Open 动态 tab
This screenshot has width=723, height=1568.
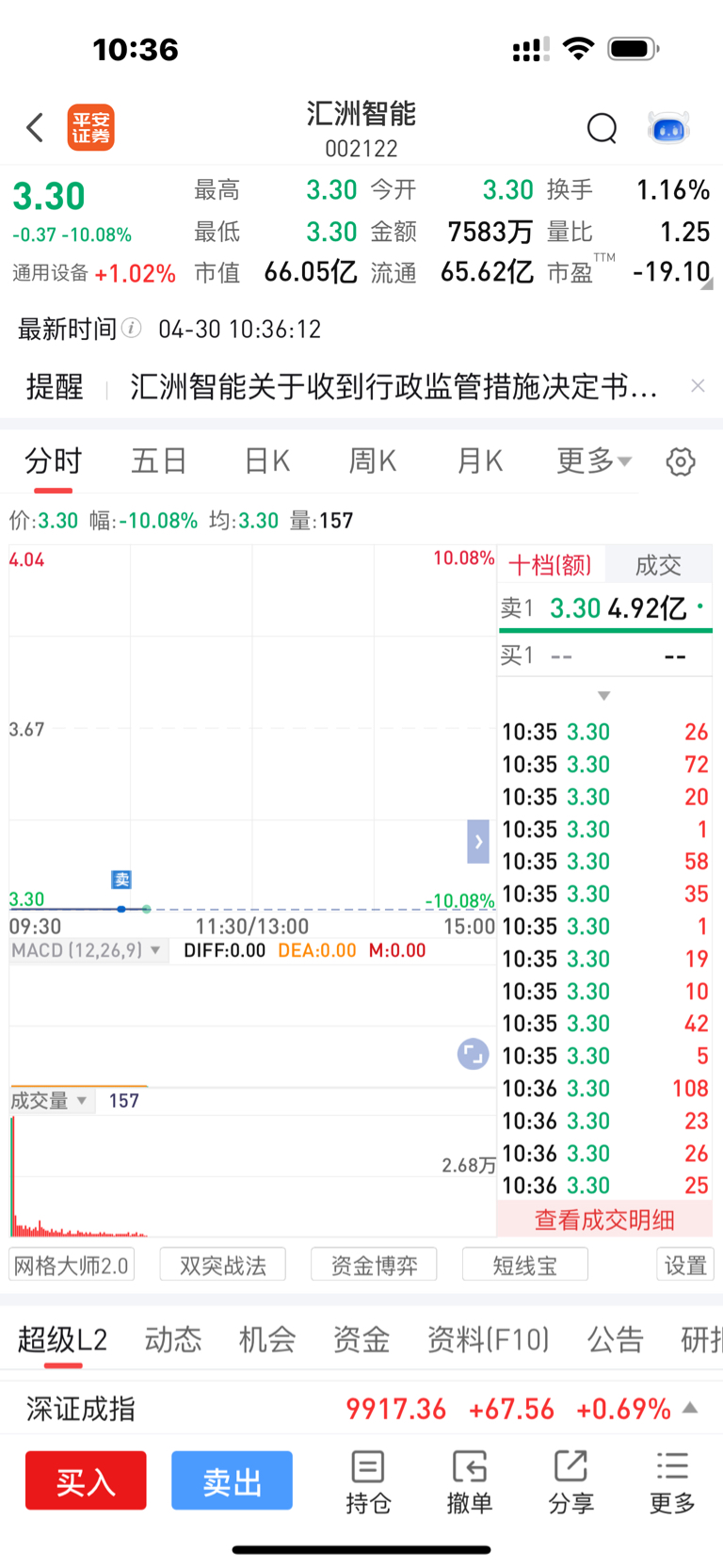[x=173, y=1339]
